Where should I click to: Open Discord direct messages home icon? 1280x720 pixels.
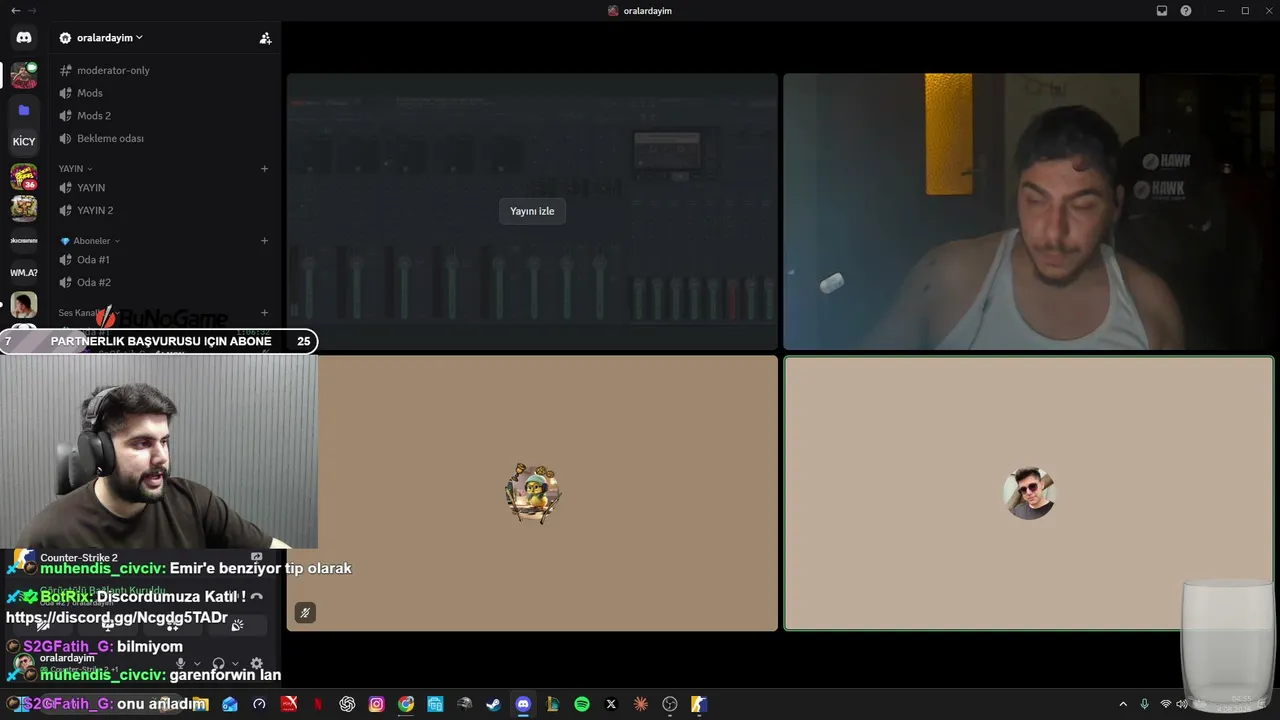point(24,37)
